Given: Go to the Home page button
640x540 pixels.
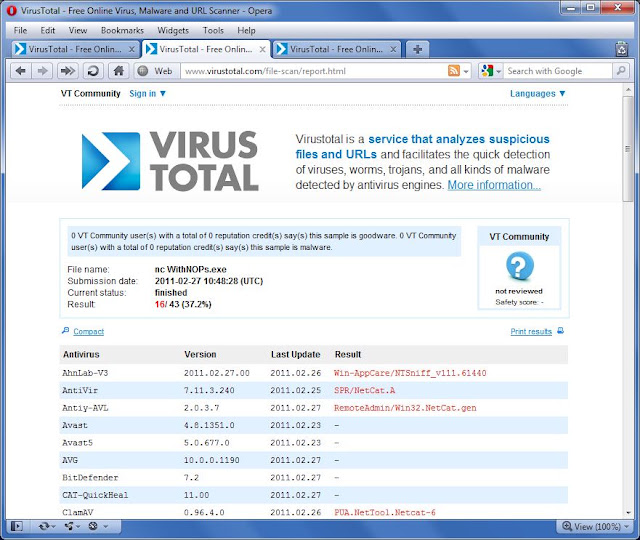Looking at the screenshot, I should [118, 71].
